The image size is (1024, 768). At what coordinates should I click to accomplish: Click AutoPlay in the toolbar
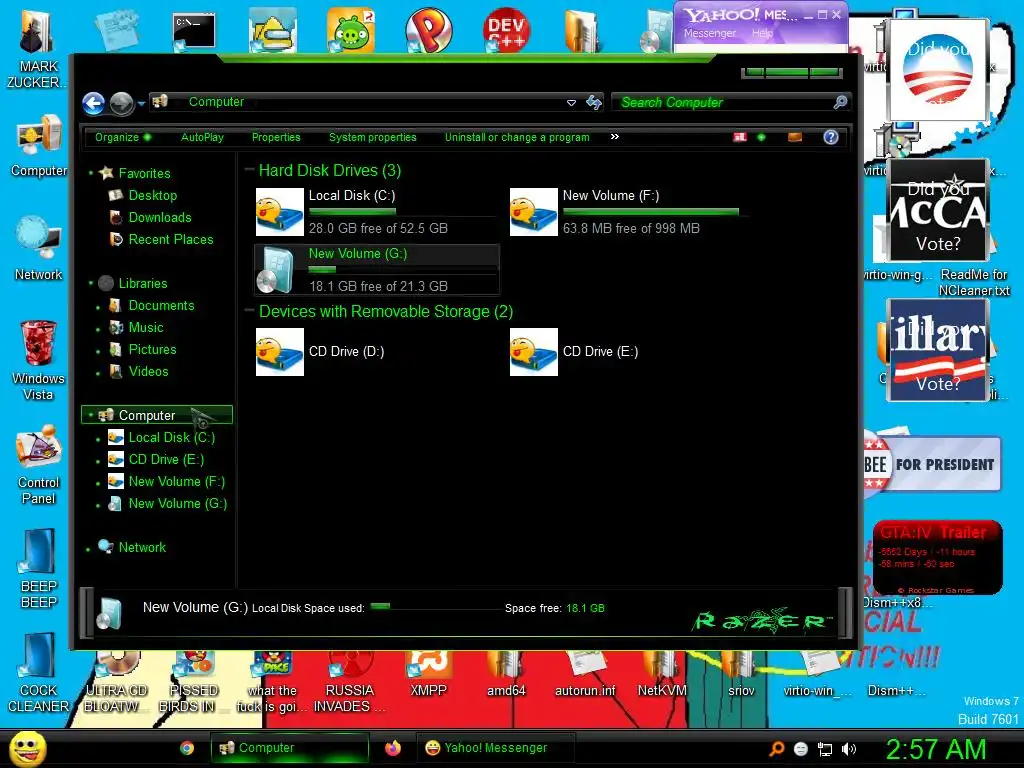(202, 137)
